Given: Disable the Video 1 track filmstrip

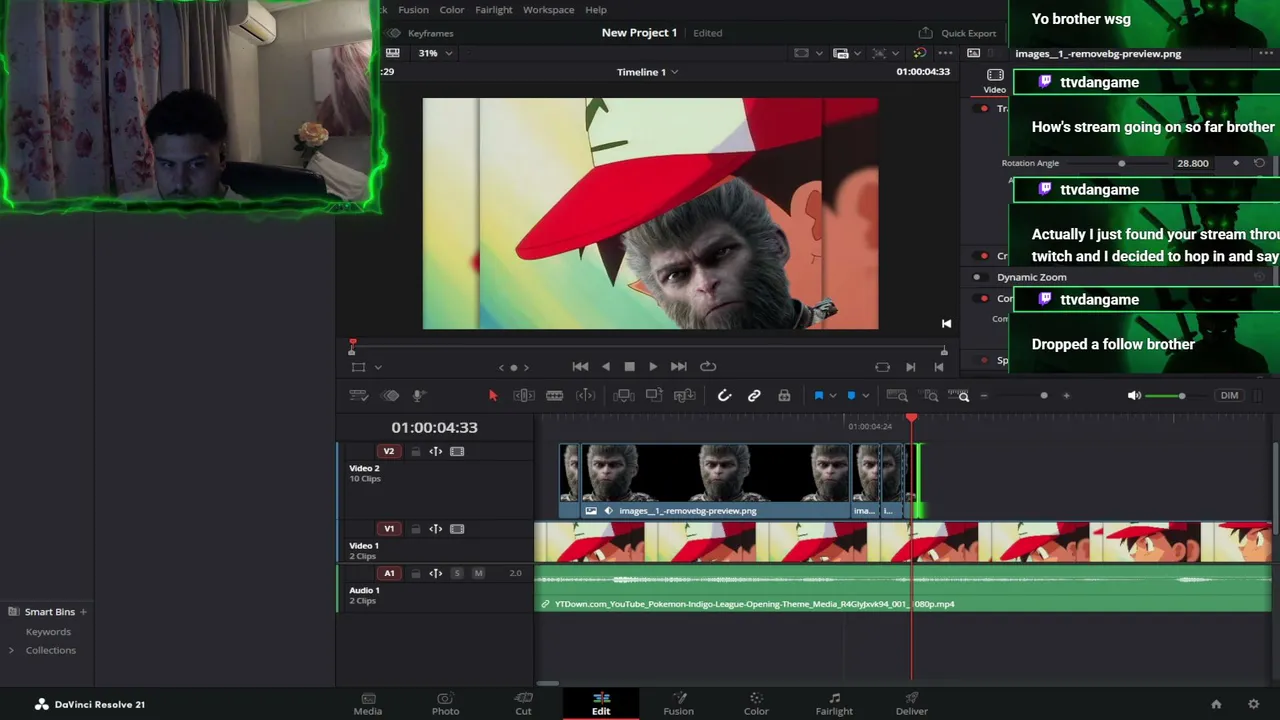Looking at the screenshot, I should [457, 529].
